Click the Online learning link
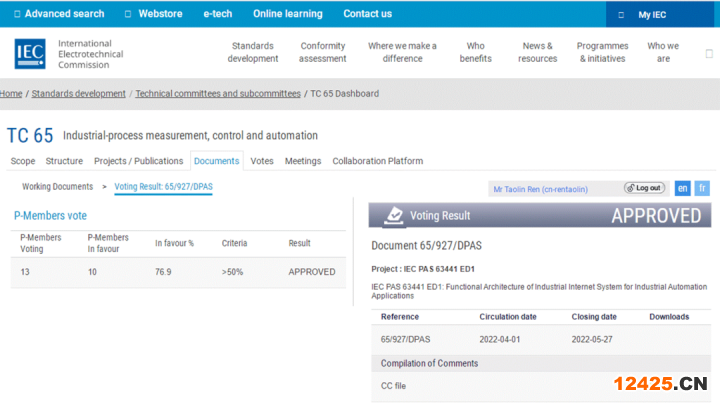Image resolution: width=720 pixels, height=406 pixels. (287, 14)
